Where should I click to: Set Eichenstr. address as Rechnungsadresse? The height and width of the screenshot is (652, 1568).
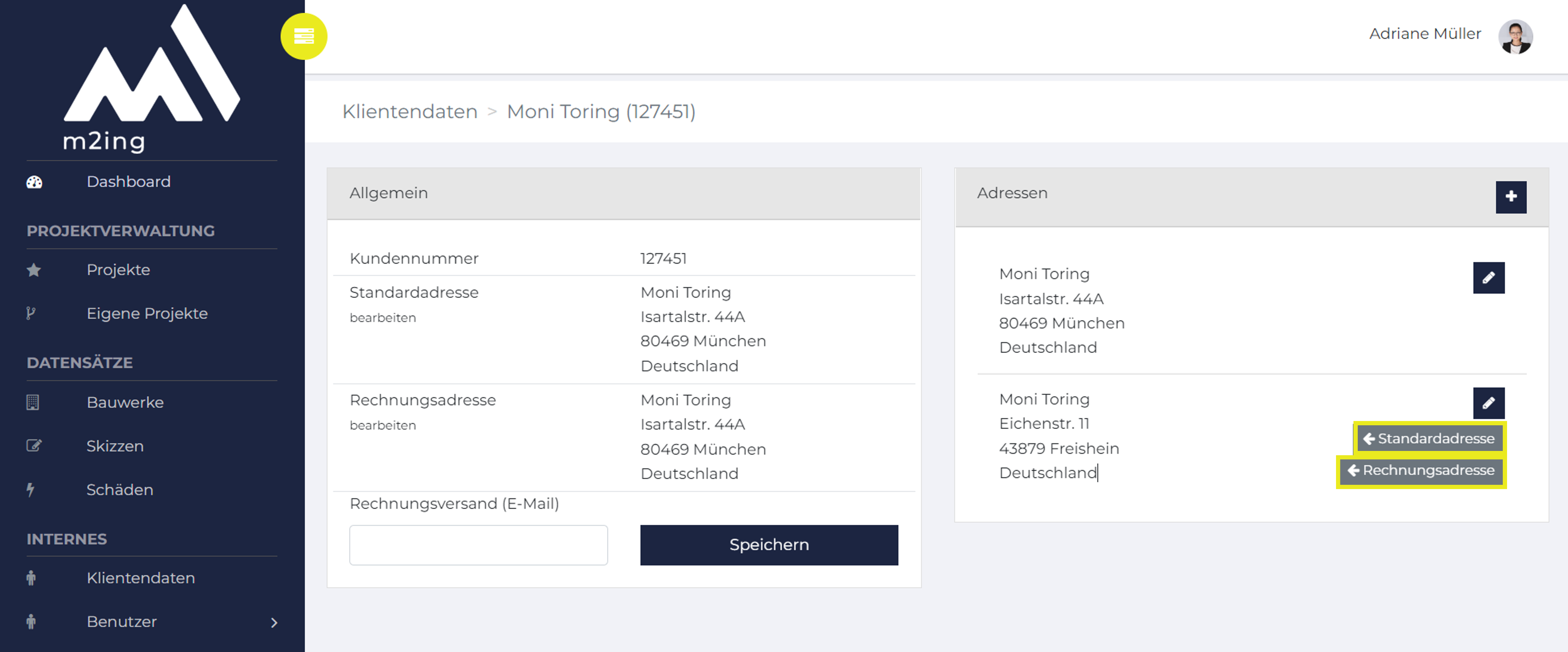coord(1421,471)
